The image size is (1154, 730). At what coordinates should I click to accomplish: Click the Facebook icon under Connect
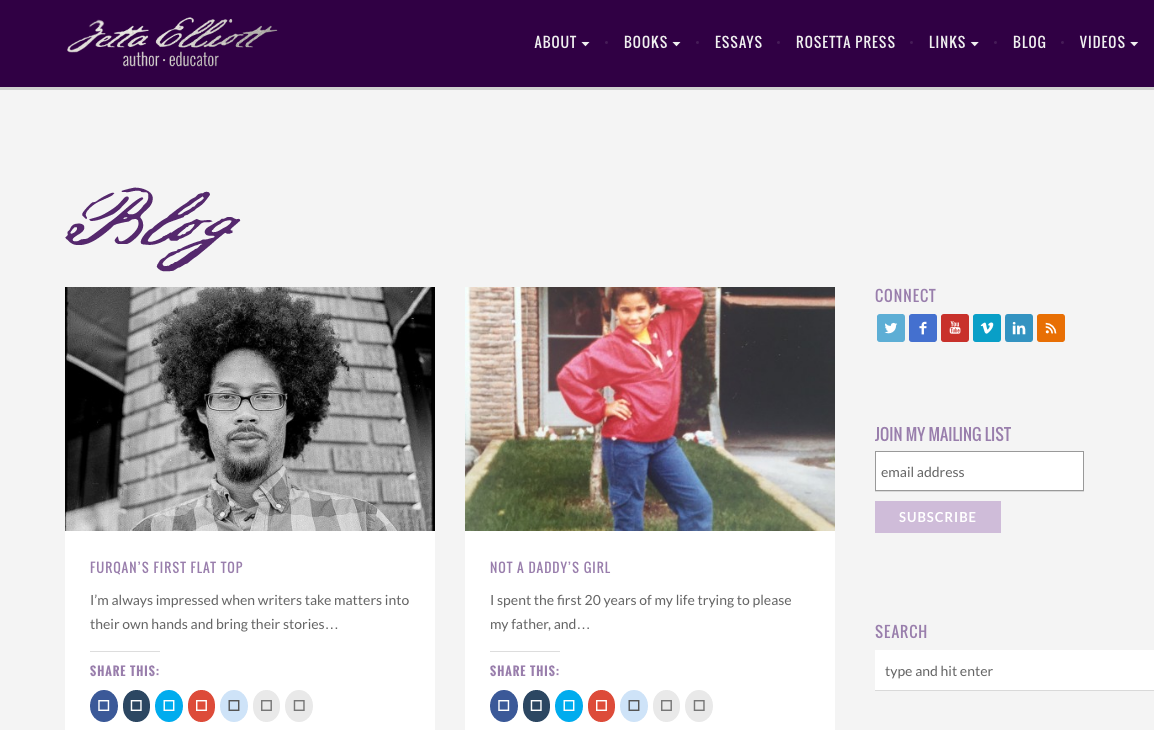923,328
